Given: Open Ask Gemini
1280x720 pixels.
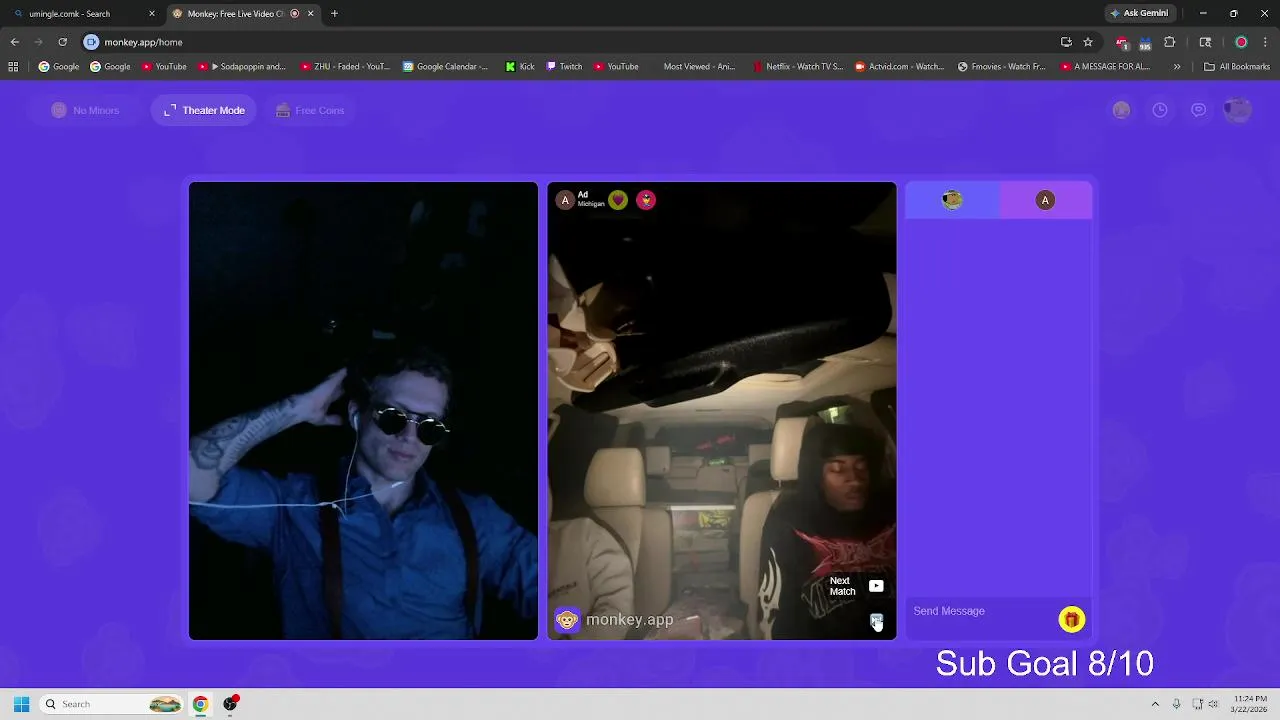Looking at the screenshot, I should click(1139, 14).
